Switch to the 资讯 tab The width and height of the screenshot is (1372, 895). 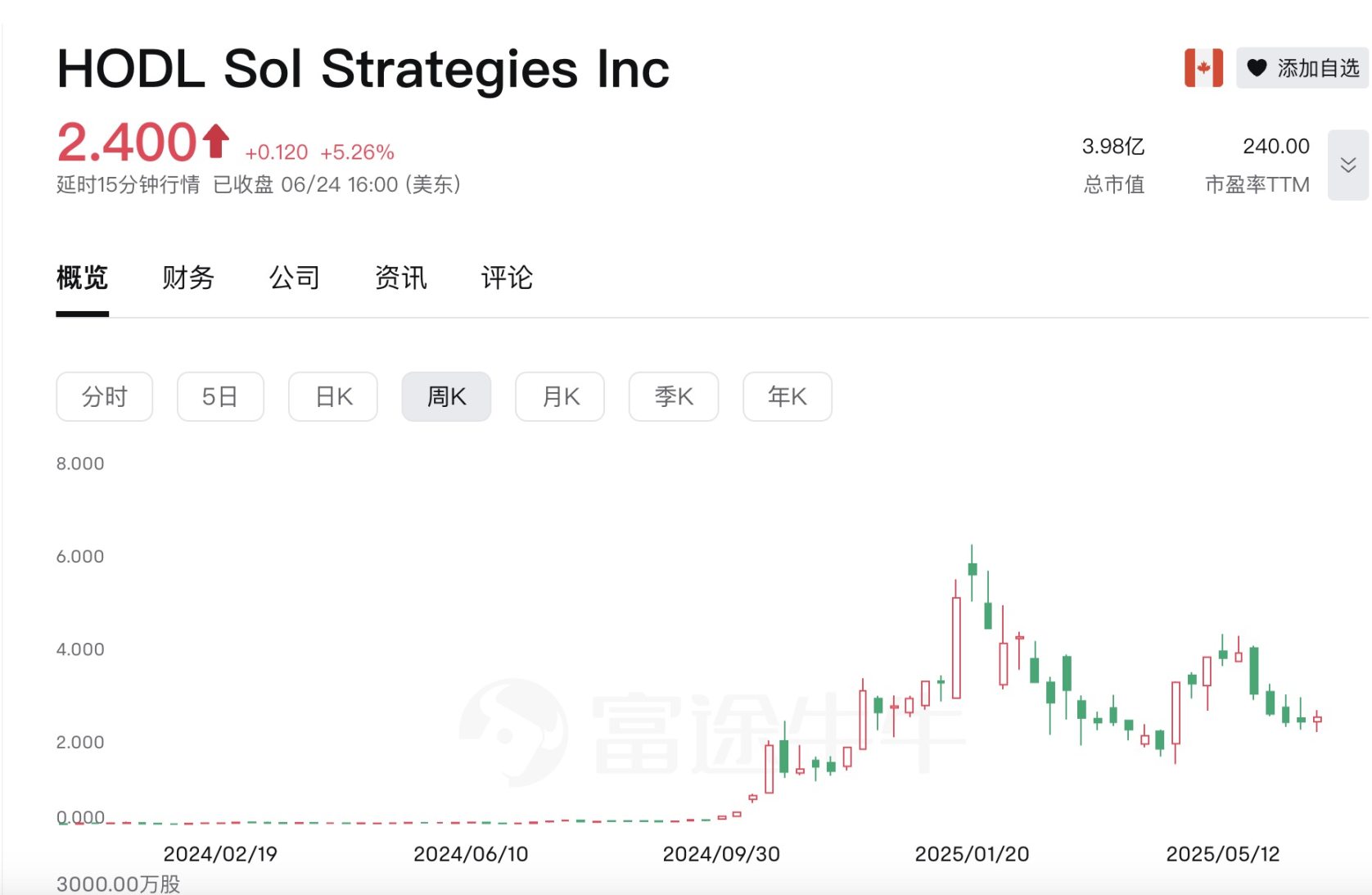click(400, 278)
